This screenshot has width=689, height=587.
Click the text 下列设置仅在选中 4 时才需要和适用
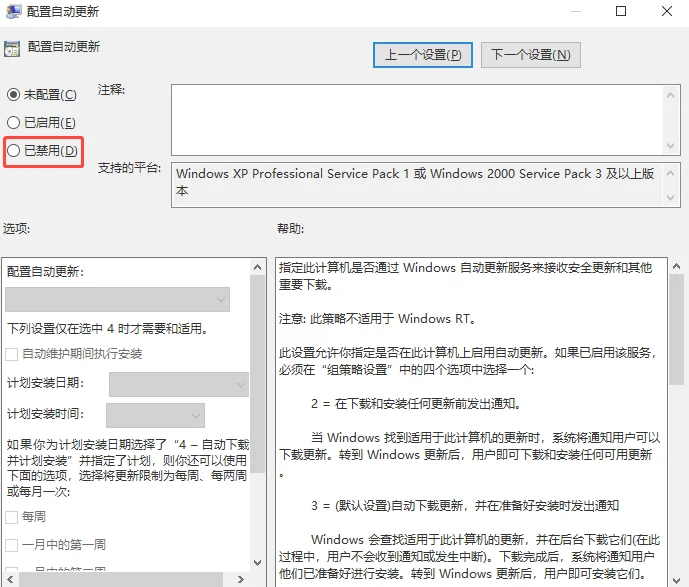(x=107, y=329)
